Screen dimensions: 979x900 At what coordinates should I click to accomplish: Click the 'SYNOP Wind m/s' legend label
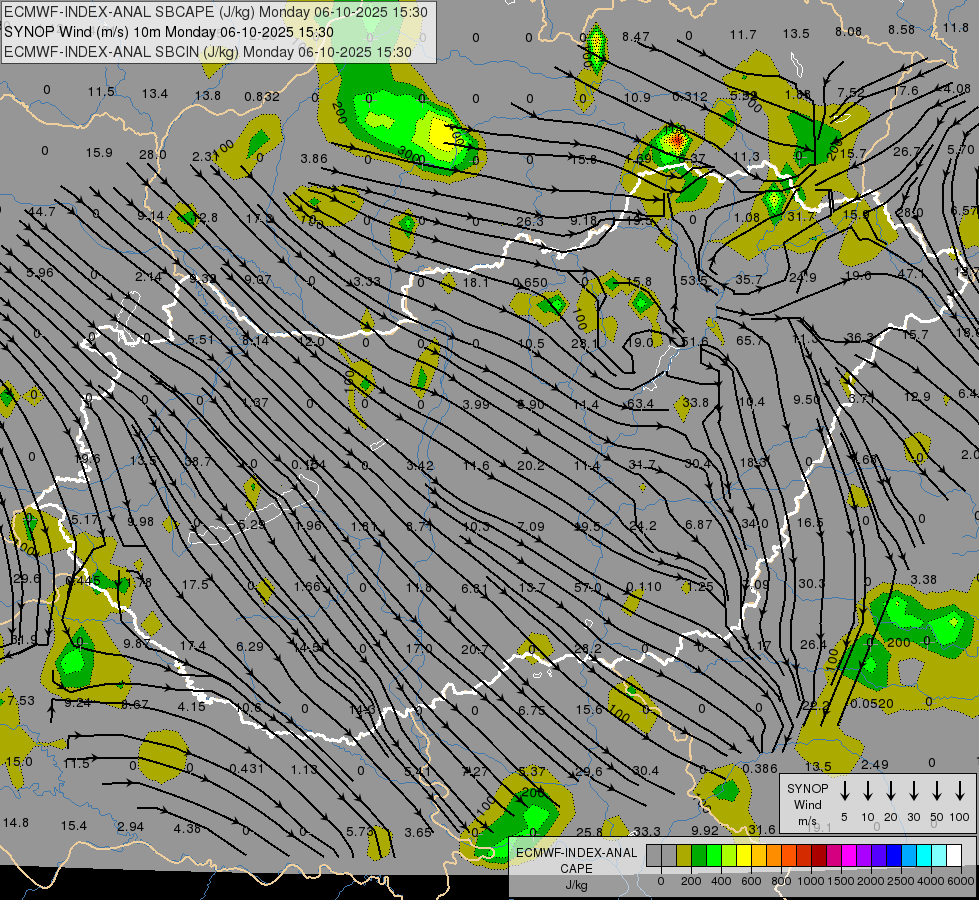click(807, 805)
